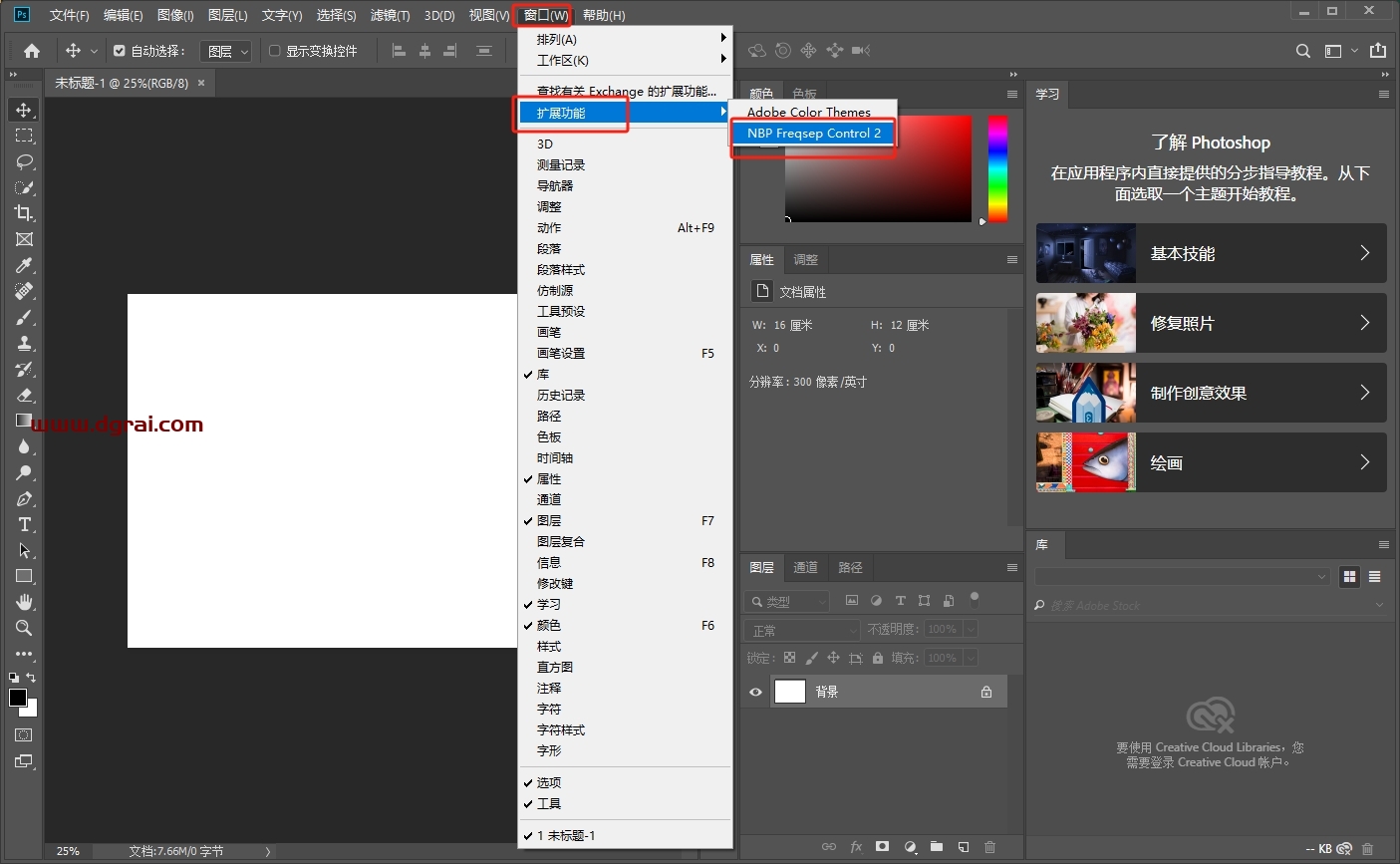This screenshot has height=864, width=1400.
Task: Uncheck 属性 in the Window menu
Action: [x=625, y=479]
